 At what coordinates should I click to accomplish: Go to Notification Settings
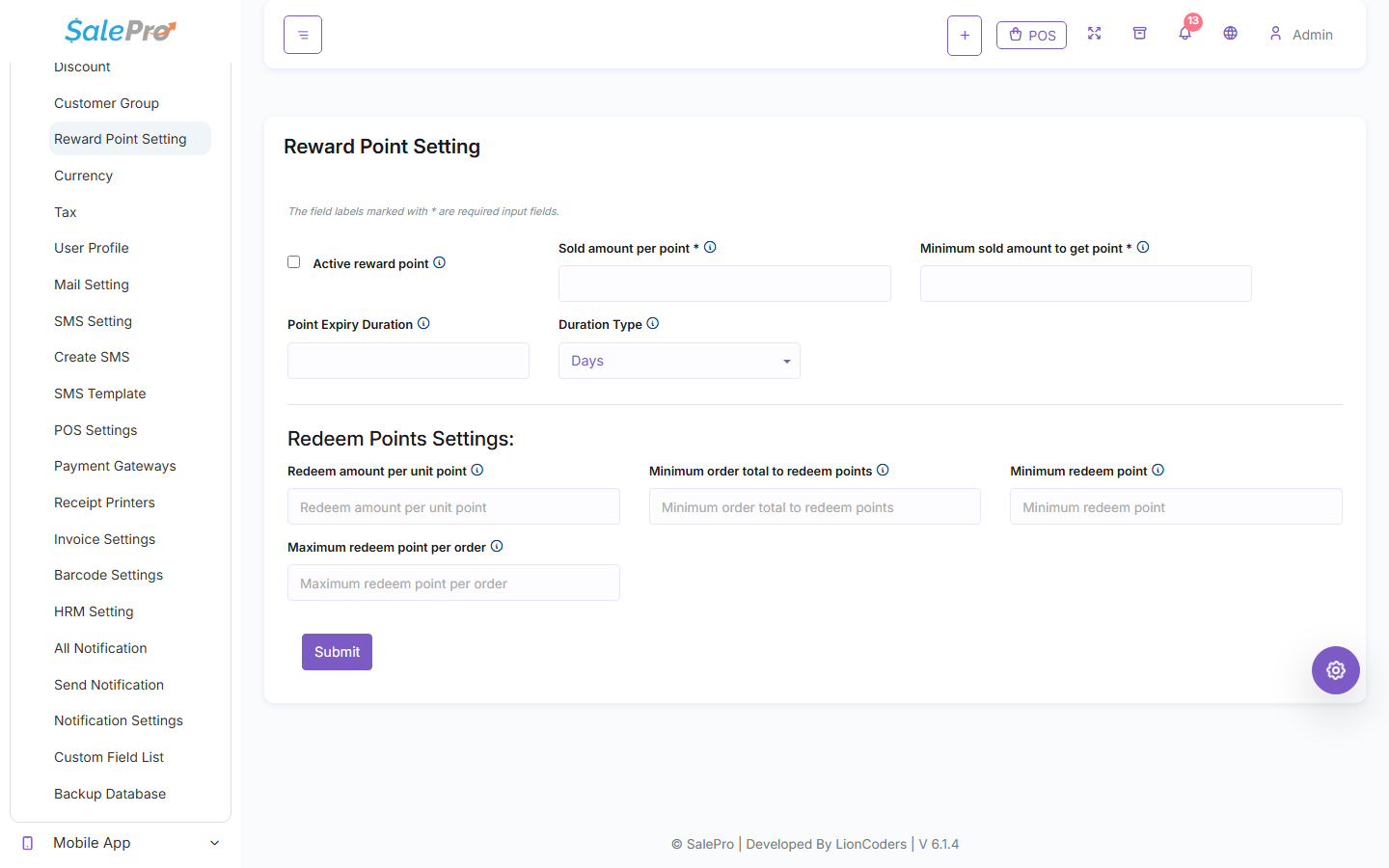(x=119, y=720)
